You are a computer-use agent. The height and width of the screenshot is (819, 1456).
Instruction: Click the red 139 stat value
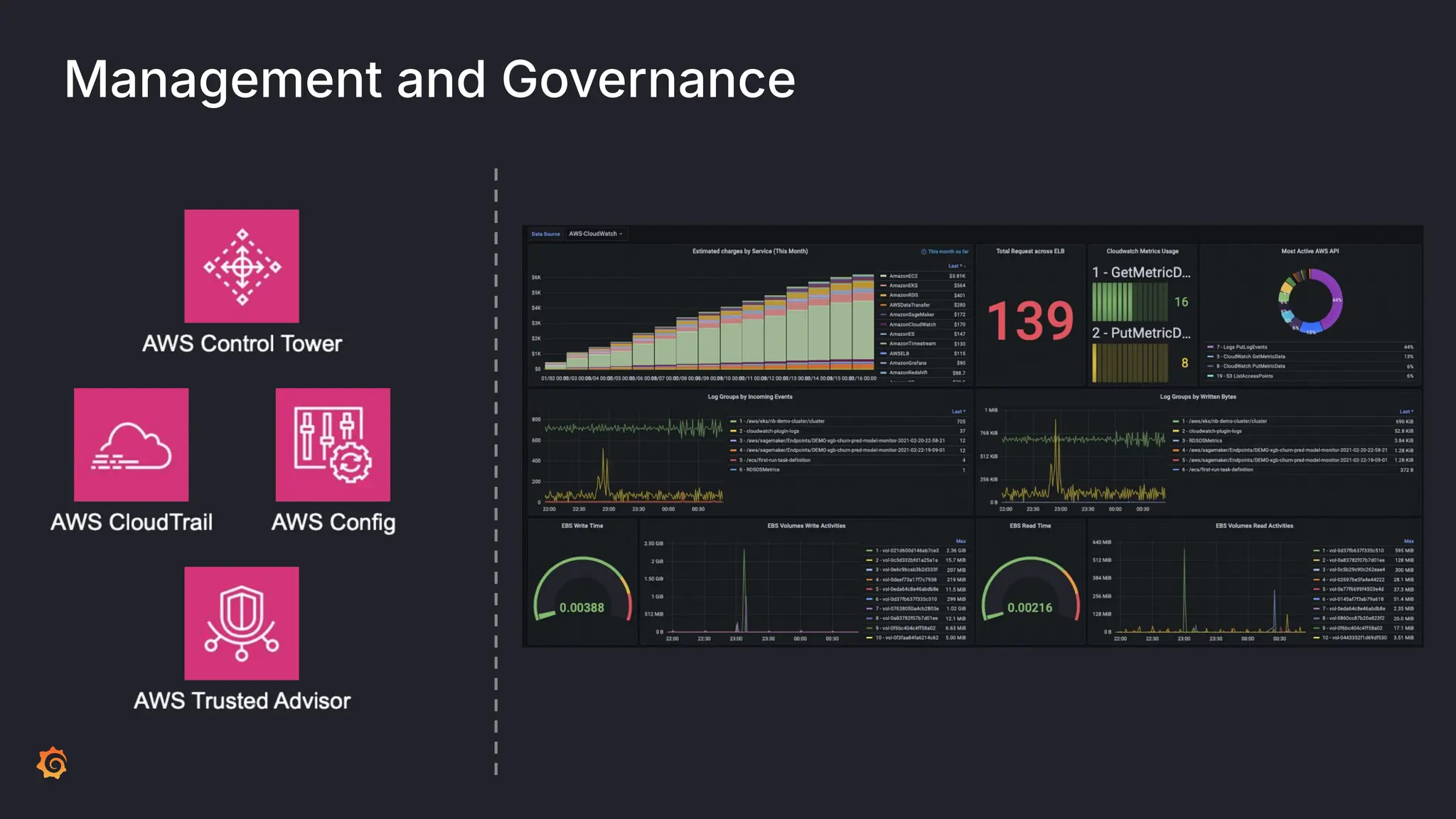[x=1030, y=321]
